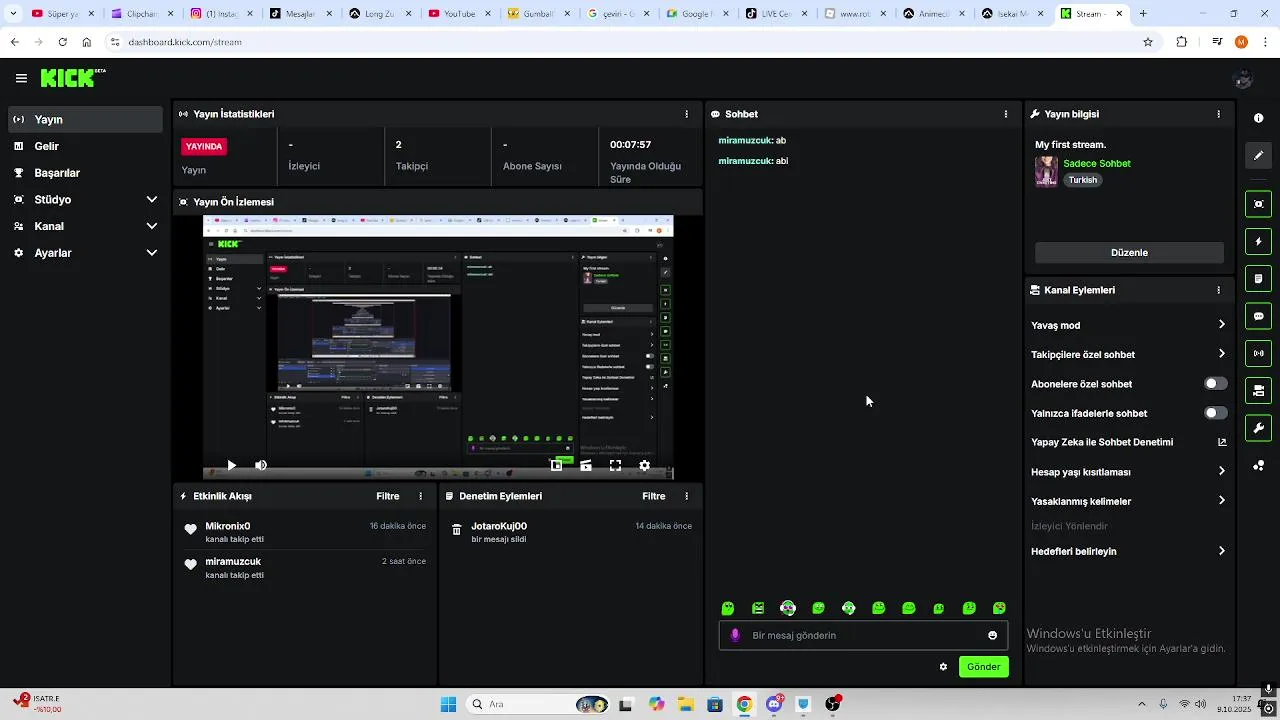Viewport: 1280px width, 720px height.
Task: Click the Sadece Sohbet category link
Action: click(1097, 164)
